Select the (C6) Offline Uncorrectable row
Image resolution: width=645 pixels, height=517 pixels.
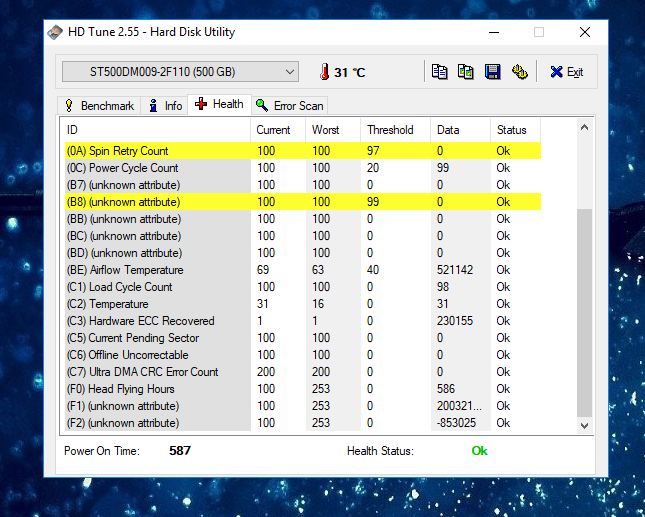point(303,355)
